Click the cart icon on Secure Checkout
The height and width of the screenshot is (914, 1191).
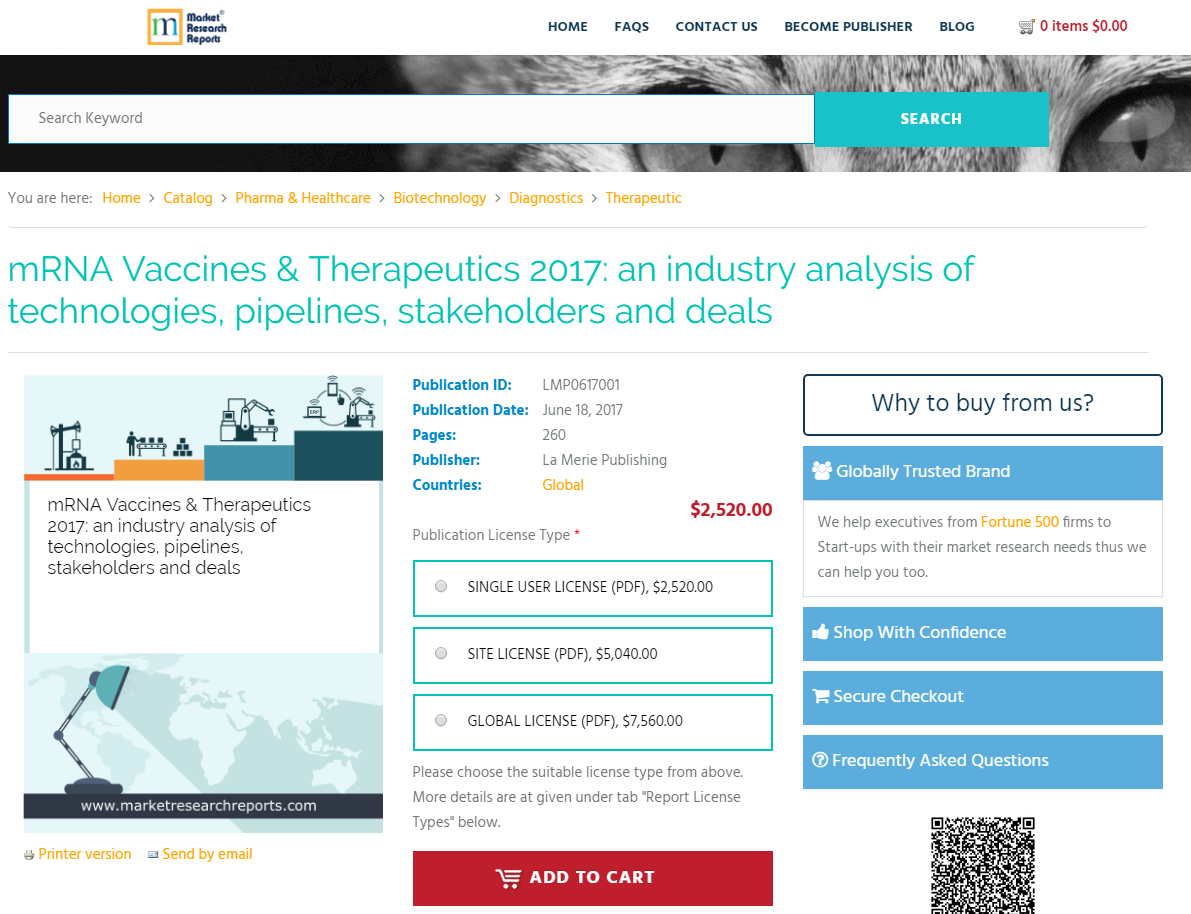(820, 696)
